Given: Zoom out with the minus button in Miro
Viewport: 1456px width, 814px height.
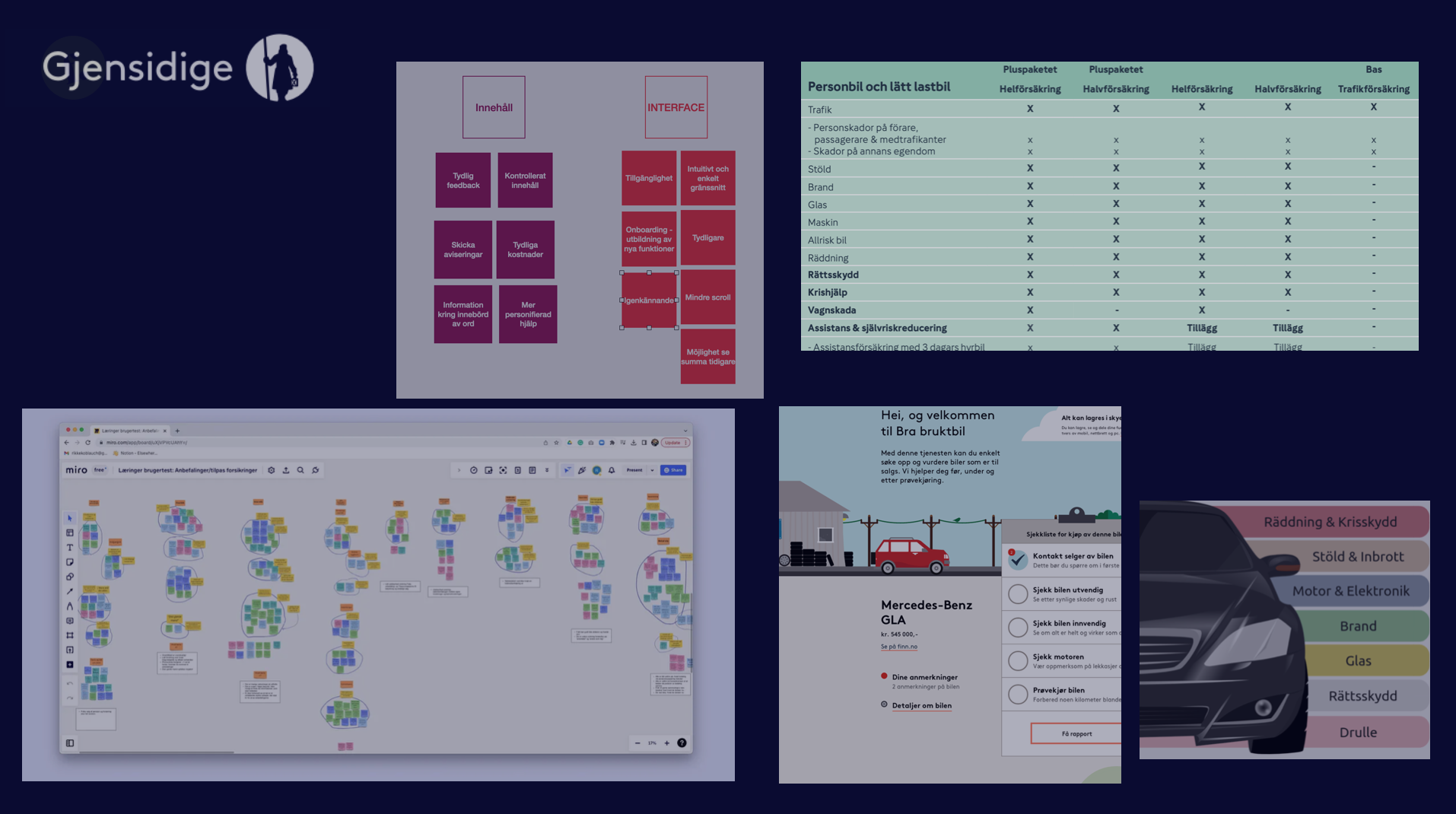Looking at the screenshot, I should click(x=637, y=742).
